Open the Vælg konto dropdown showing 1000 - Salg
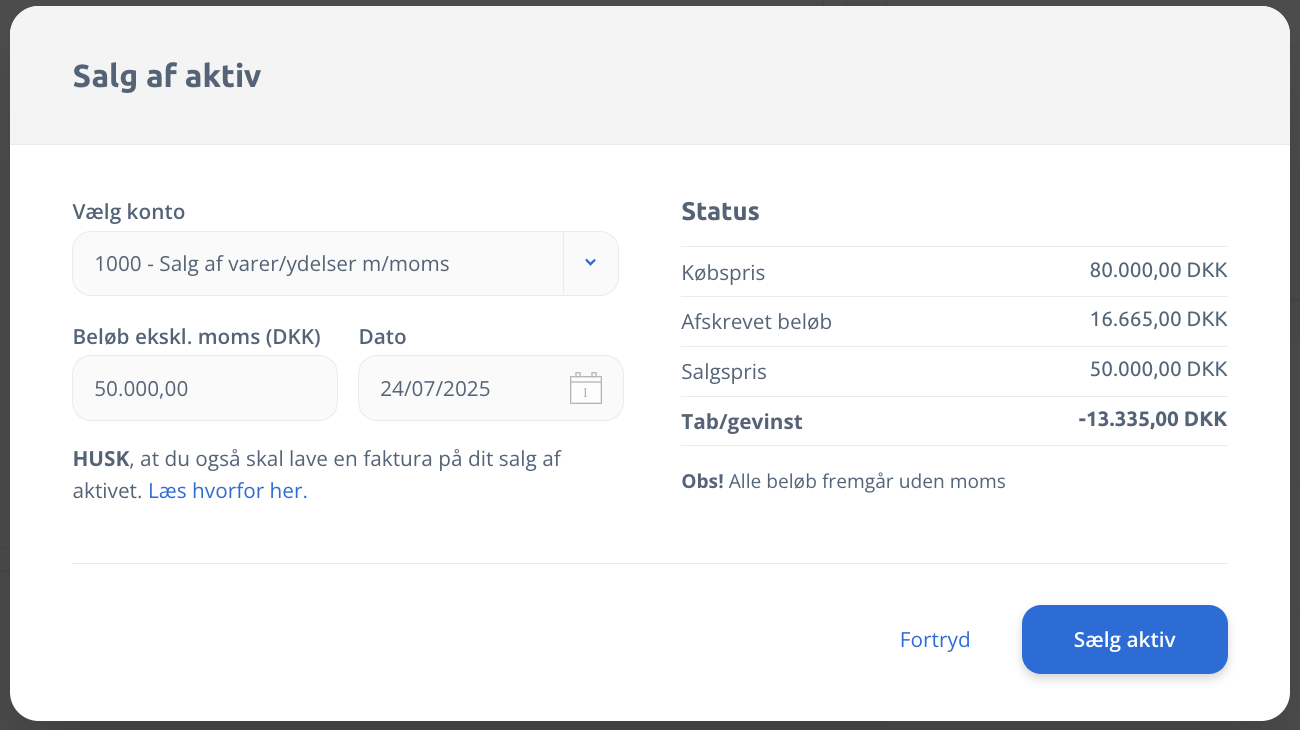The image size is (1300, 730). (345, 264)
